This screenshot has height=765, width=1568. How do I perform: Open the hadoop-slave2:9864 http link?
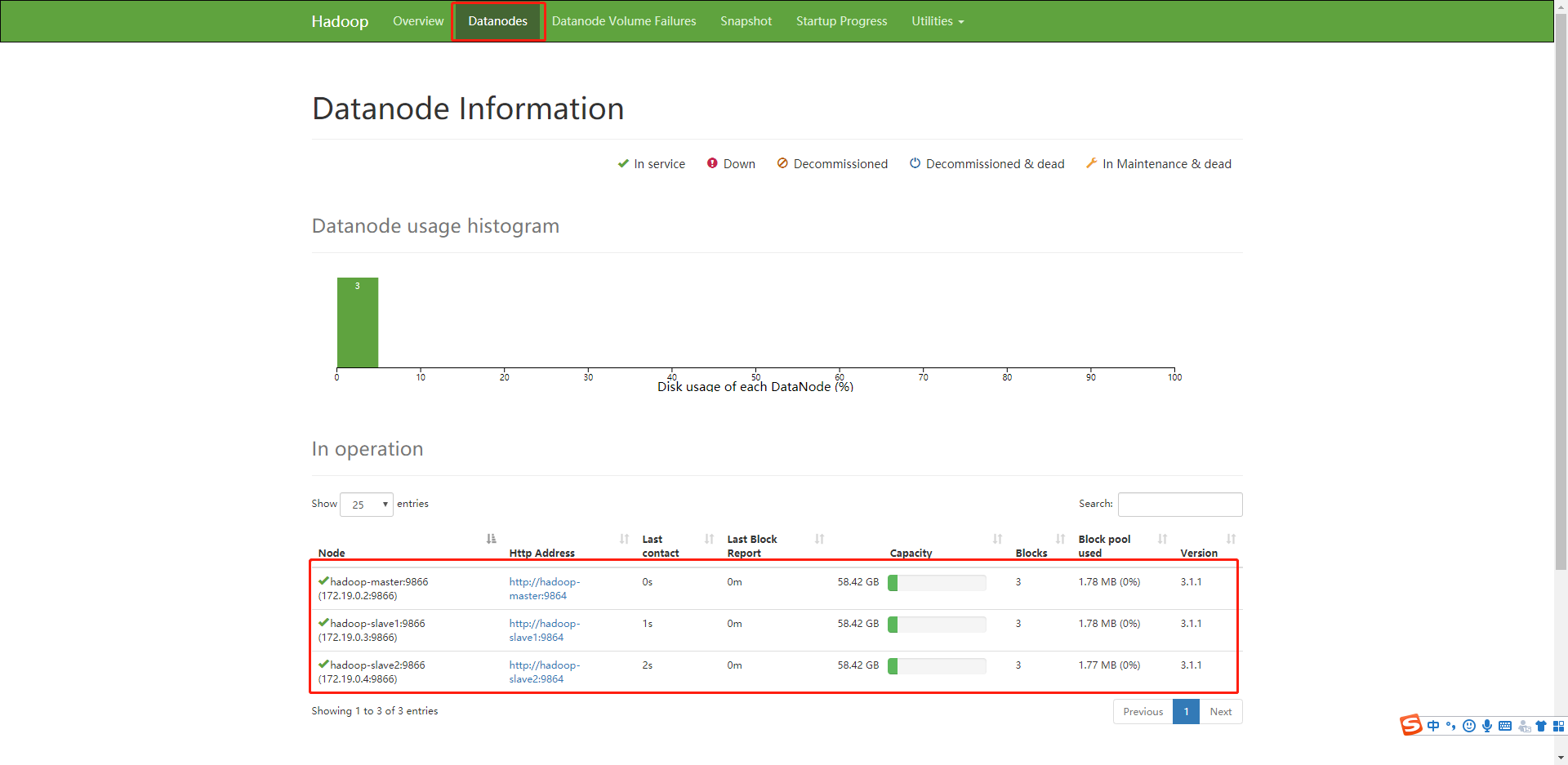544,672
